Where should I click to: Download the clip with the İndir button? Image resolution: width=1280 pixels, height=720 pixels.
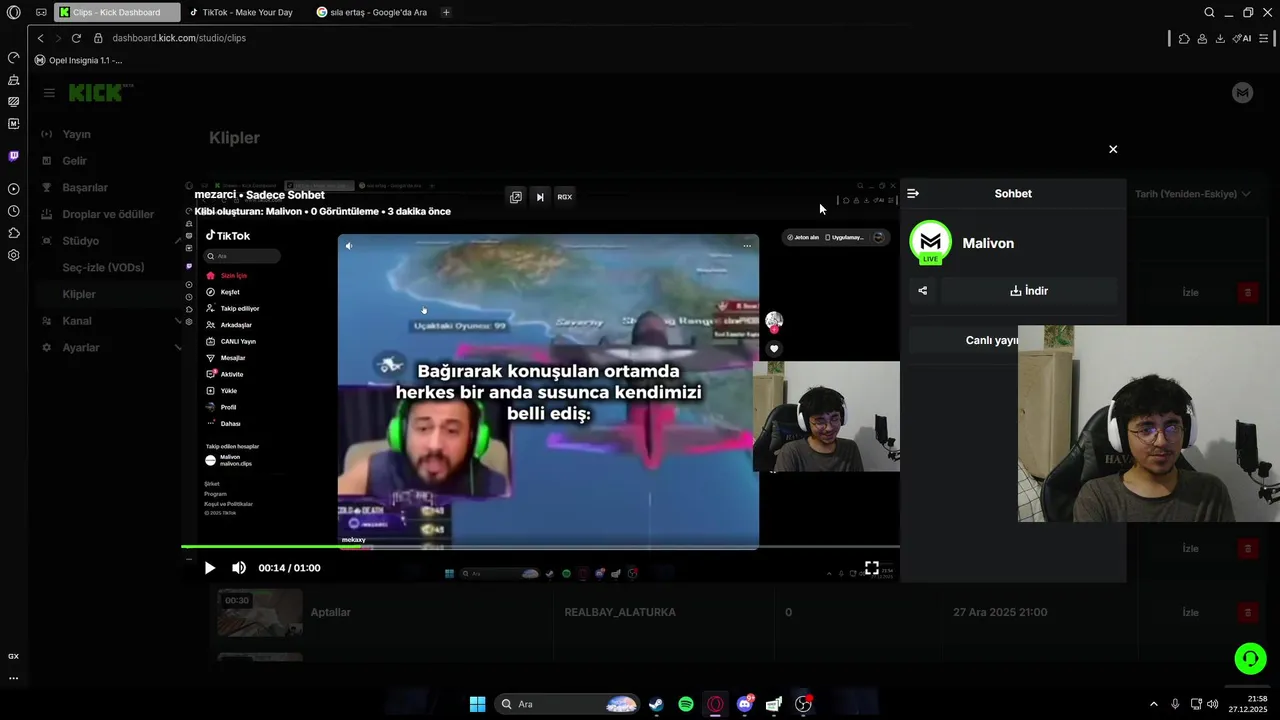tap(1029, 291)
